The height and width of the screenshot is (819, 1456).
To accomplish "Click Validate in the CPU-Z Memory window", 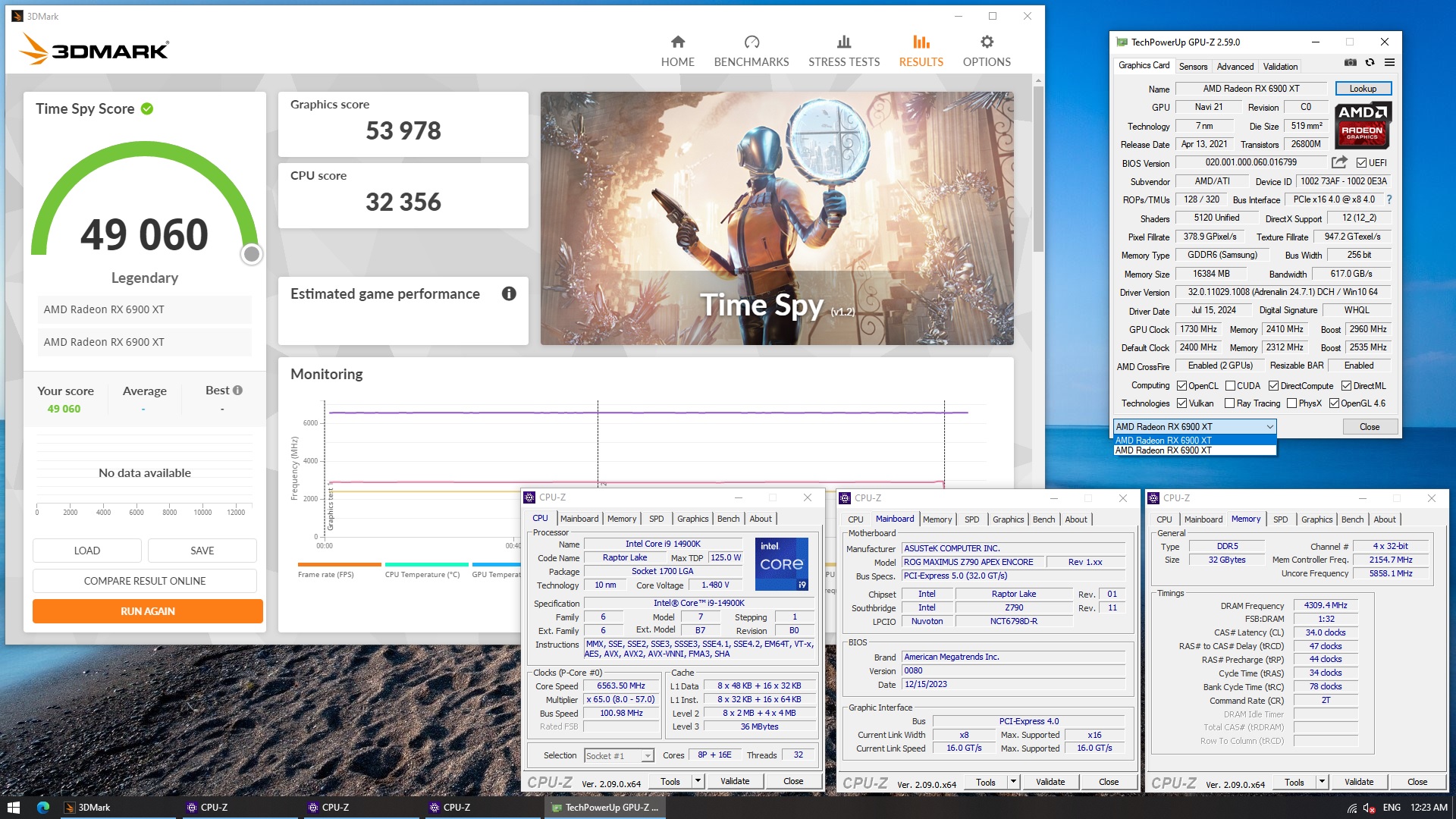I will pyautogui.click(x=1358, y=782).
